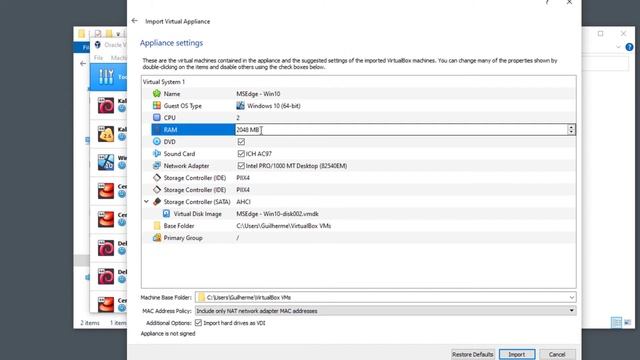Click the Virtual Disk Image icon

167,213
